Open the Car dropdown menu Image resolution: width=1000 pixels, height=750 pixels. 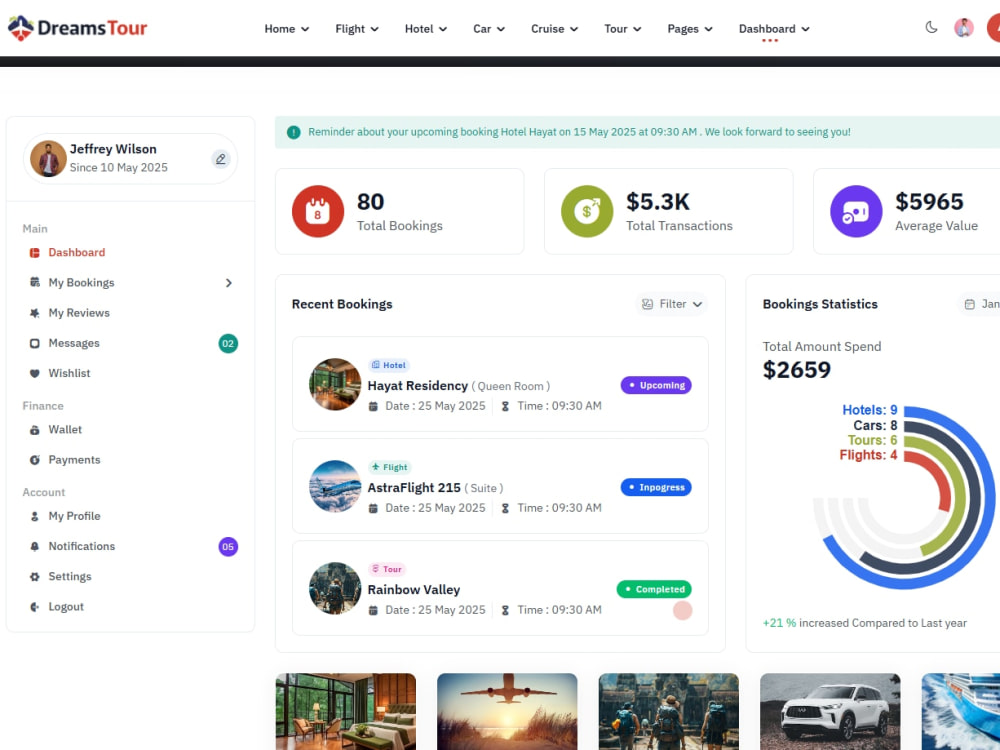[x=489, y=29]
